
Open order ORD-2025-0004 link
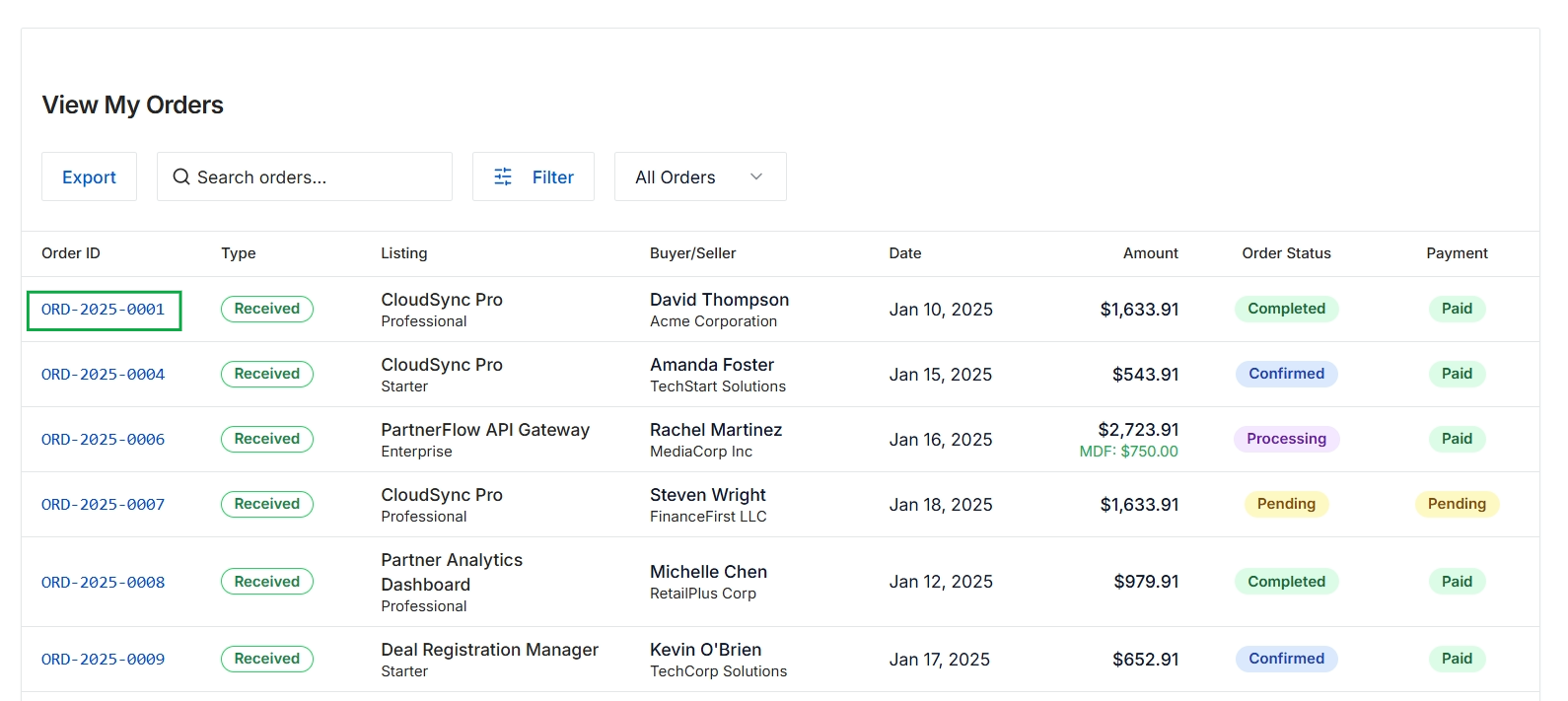pos(104,375)
